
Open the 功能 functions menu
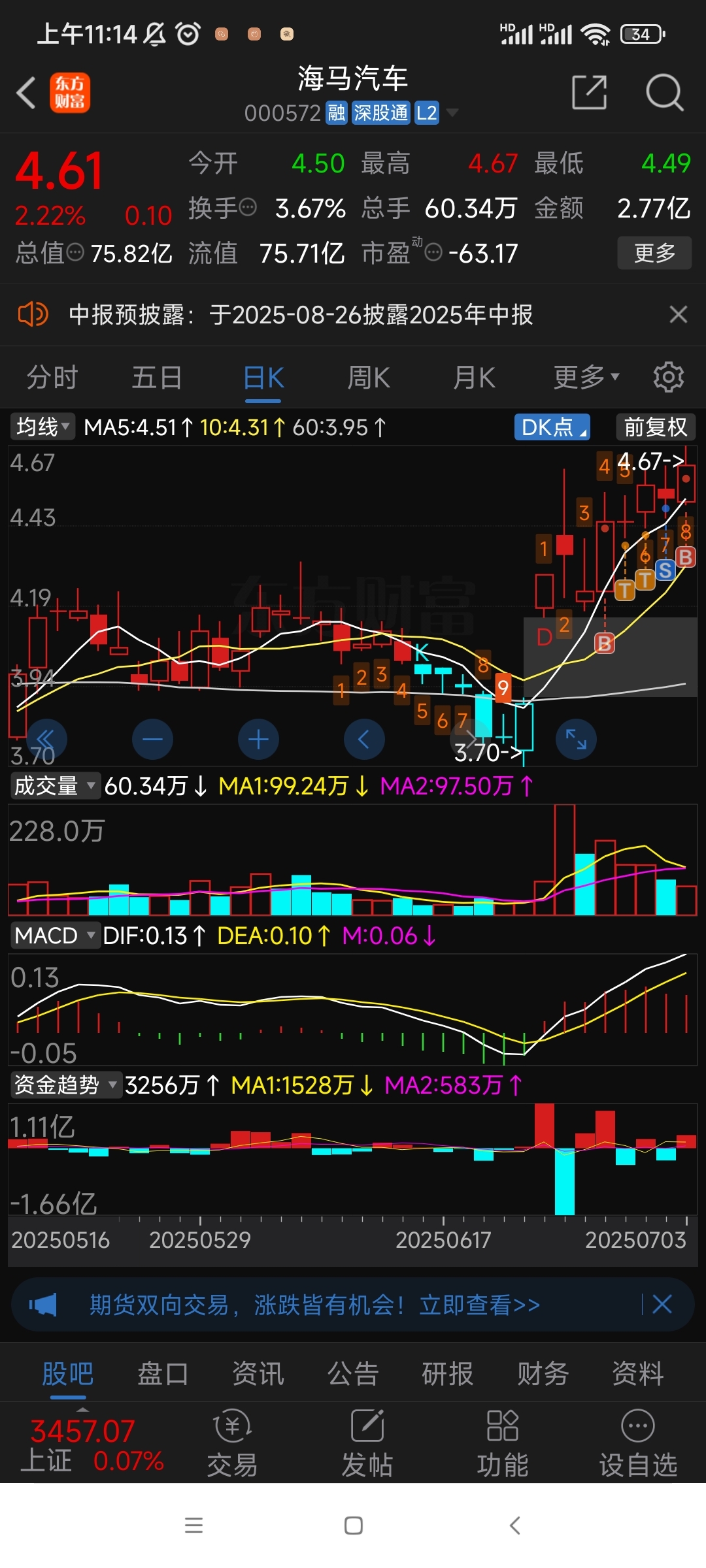point(502,1443)
